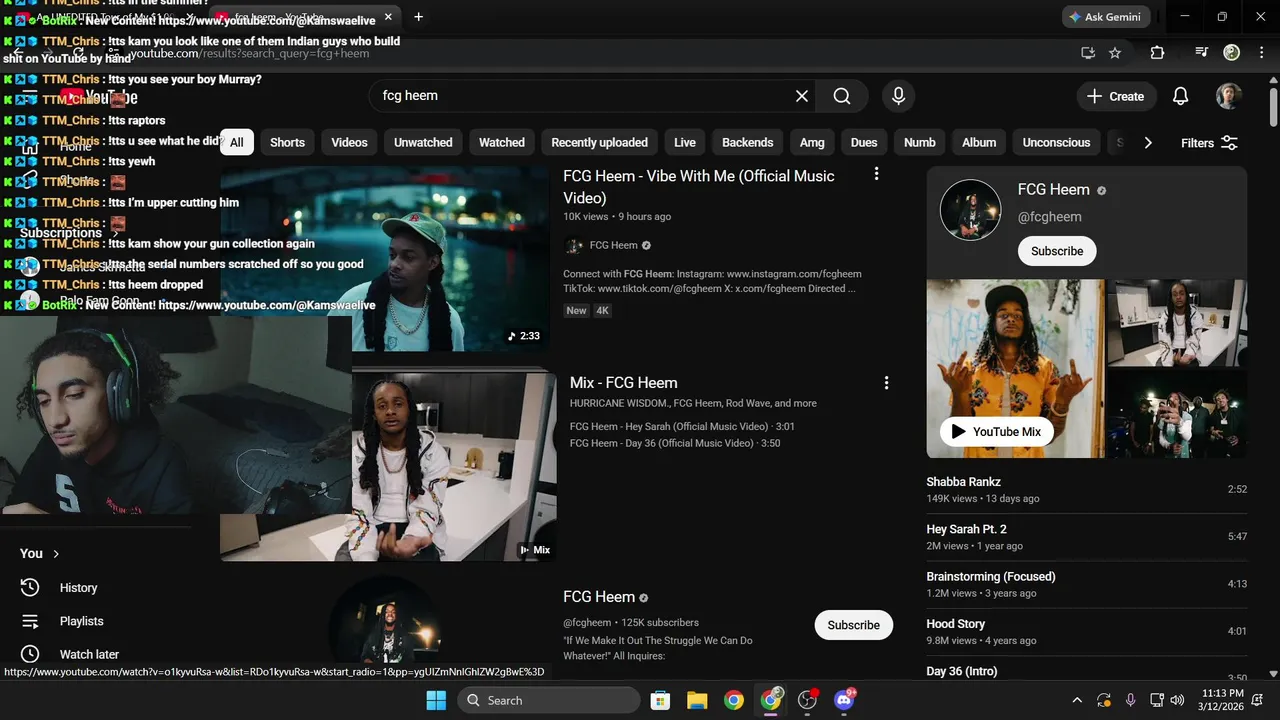Screen dimensions: 1280x720
Task: Click '10K views • 9 hours ago' text
Action: coord(617,217)
